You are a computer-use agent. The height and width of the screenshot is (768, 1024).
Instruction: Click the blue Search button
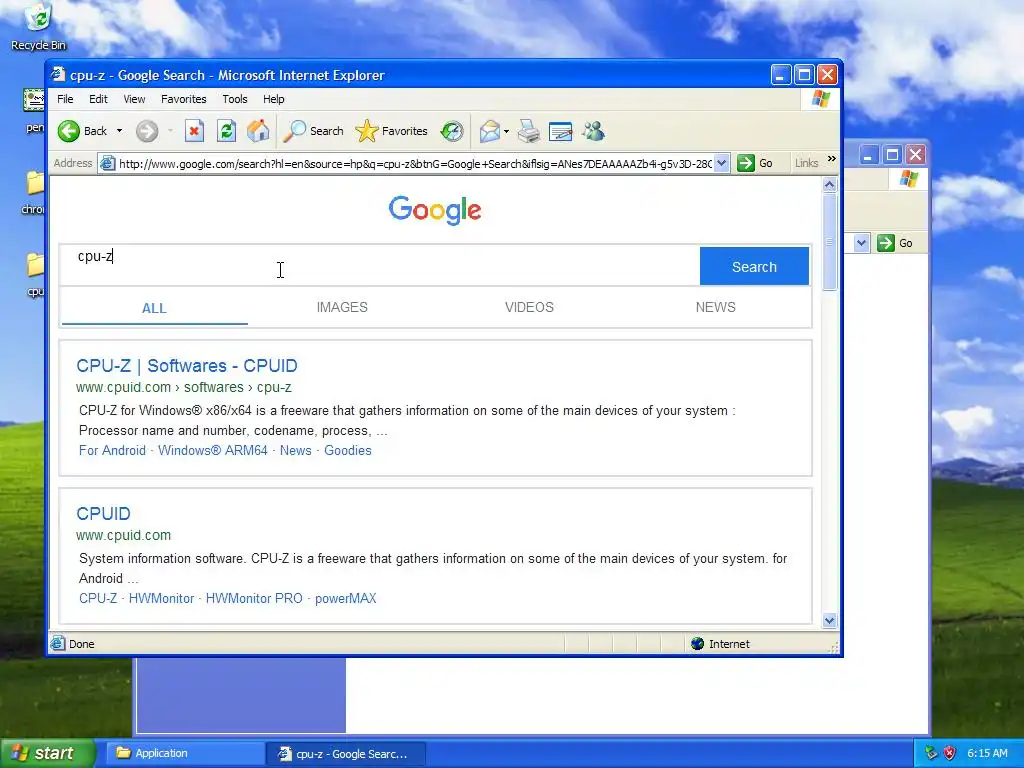[754, 266]
